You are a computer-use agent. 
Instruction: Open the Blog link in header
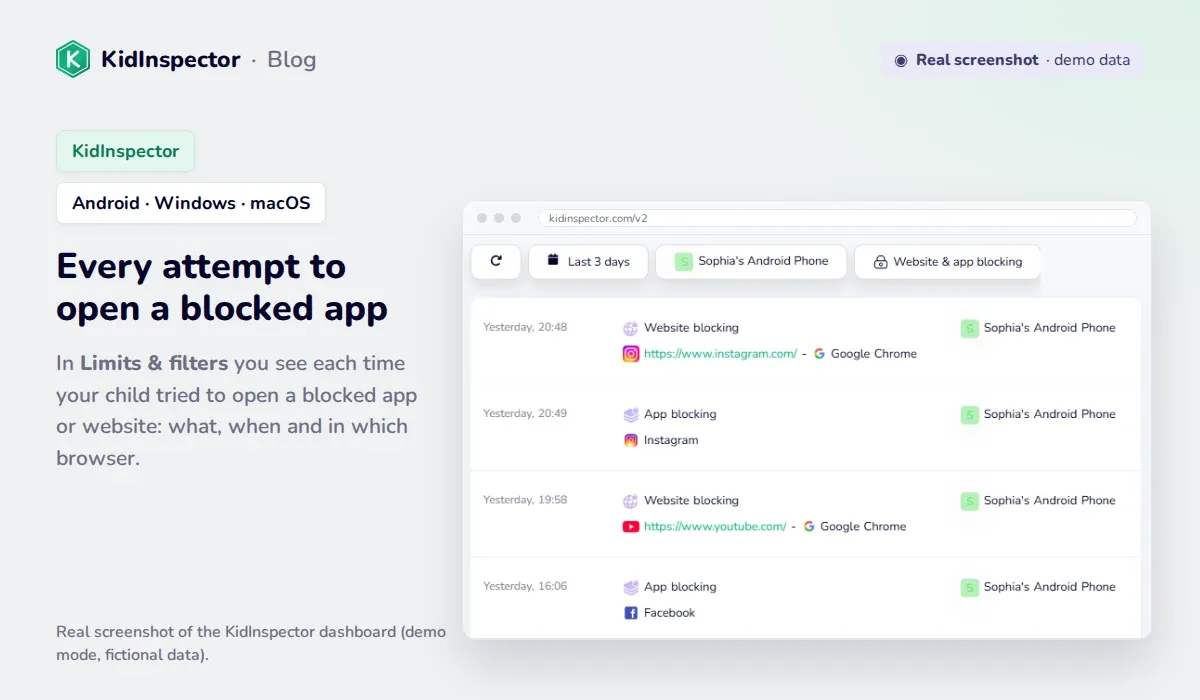[x=292, y=59]
